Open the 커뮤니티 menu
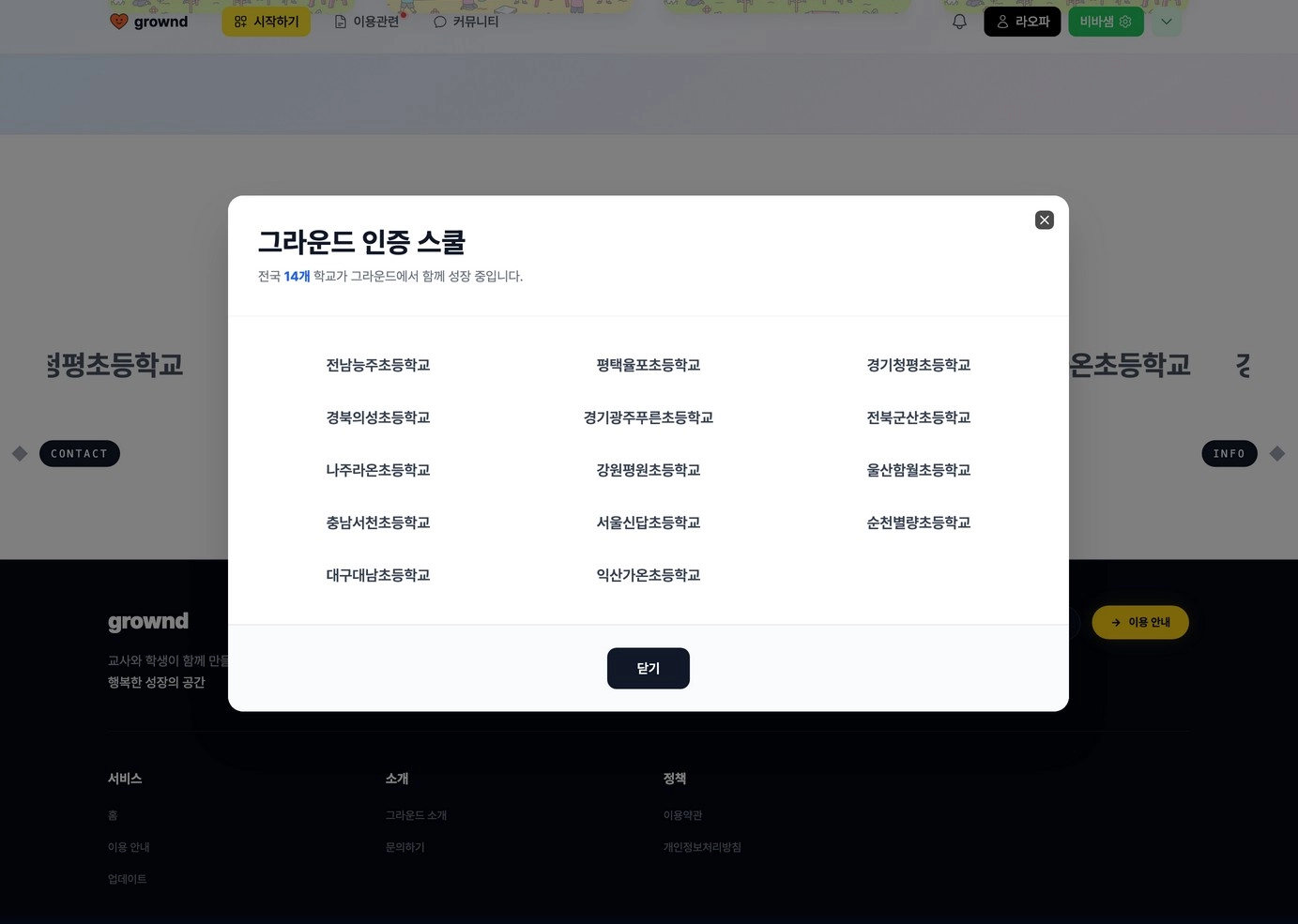This screenshot has height=924, width=1298. coord(466,22)
